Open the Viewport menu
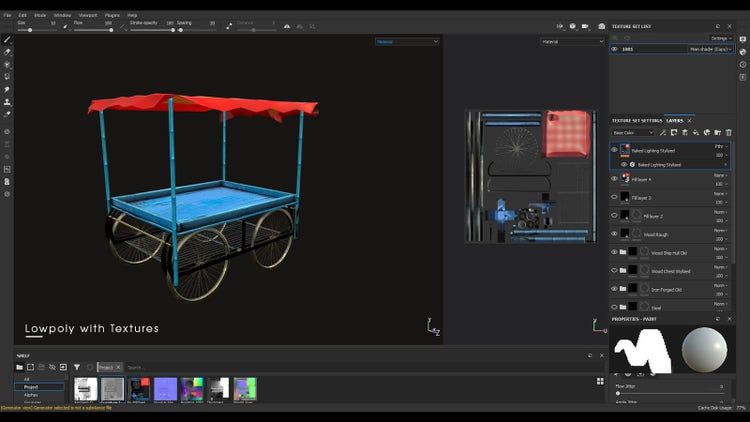 click(x=89, y=16)
